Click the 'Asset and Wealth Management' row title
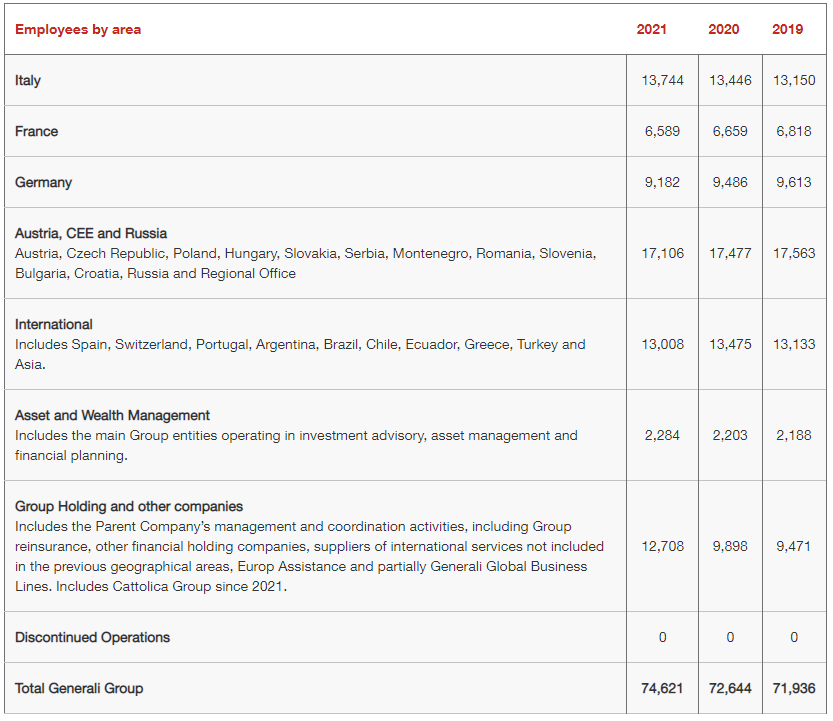 pyautogui.click(x=113, y=415)
